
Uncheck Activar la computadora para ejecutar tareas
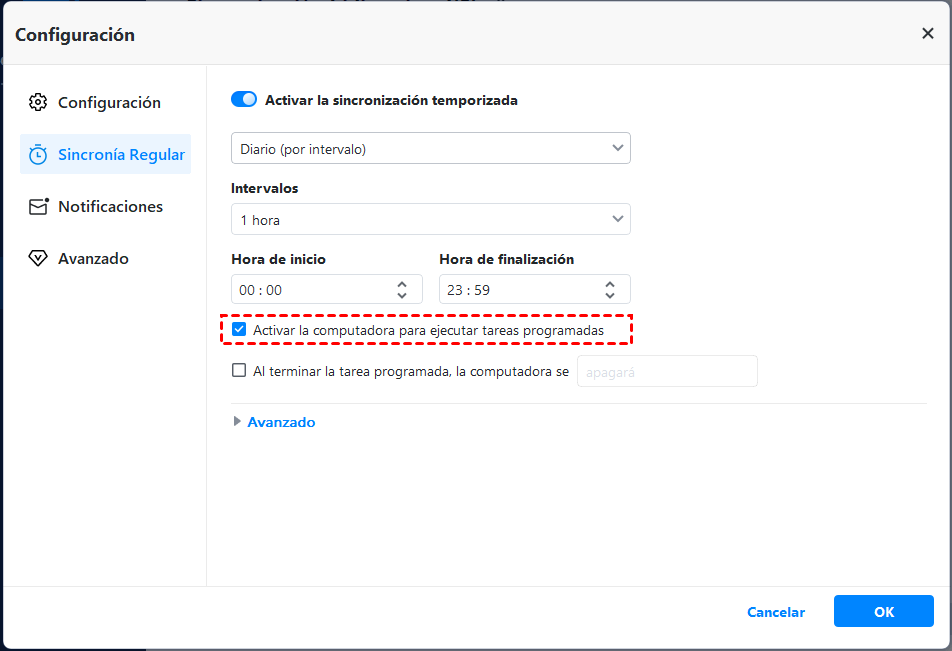239,329
